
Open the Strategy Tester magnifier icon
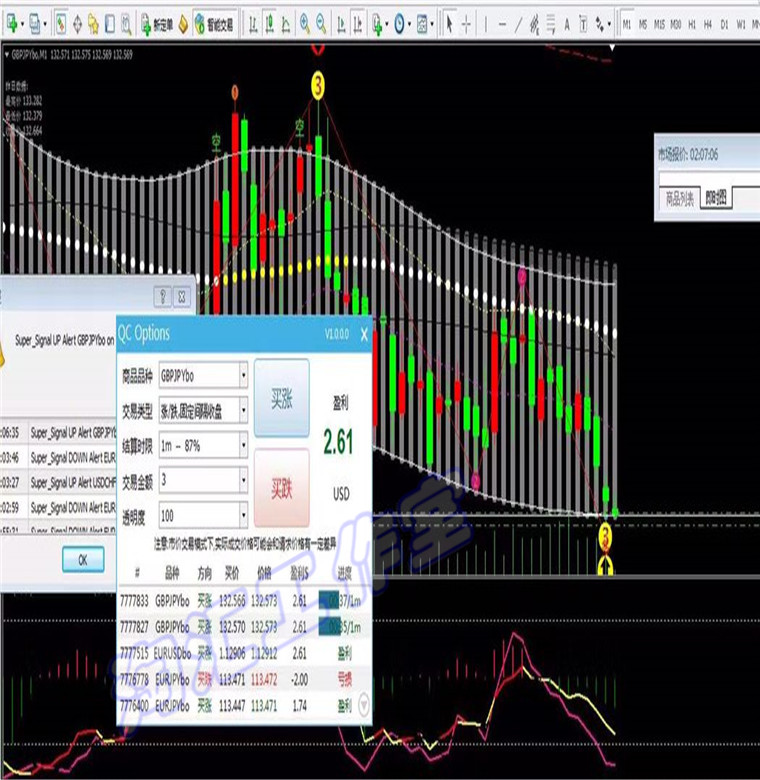pos(126,23)
